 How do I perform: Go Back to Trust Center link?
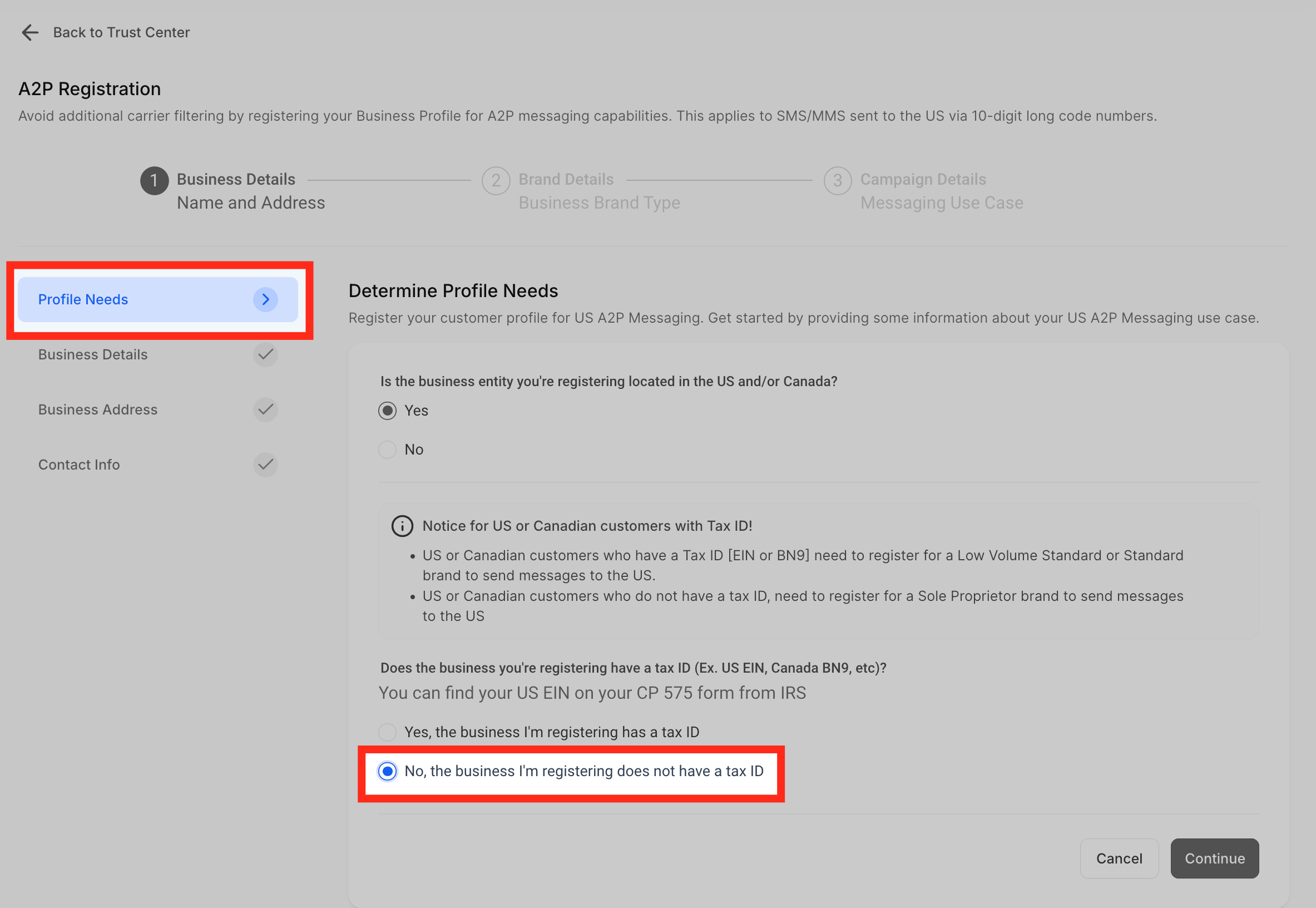(x=121, y=32)
